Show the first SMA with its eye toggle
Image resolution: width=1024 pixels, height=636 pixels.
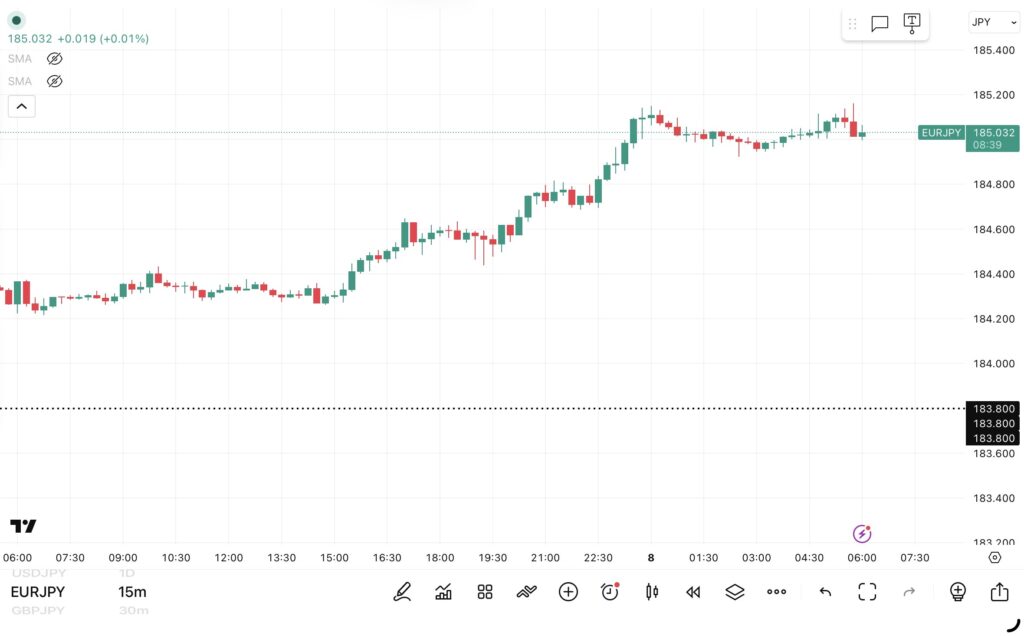point(54,58)
